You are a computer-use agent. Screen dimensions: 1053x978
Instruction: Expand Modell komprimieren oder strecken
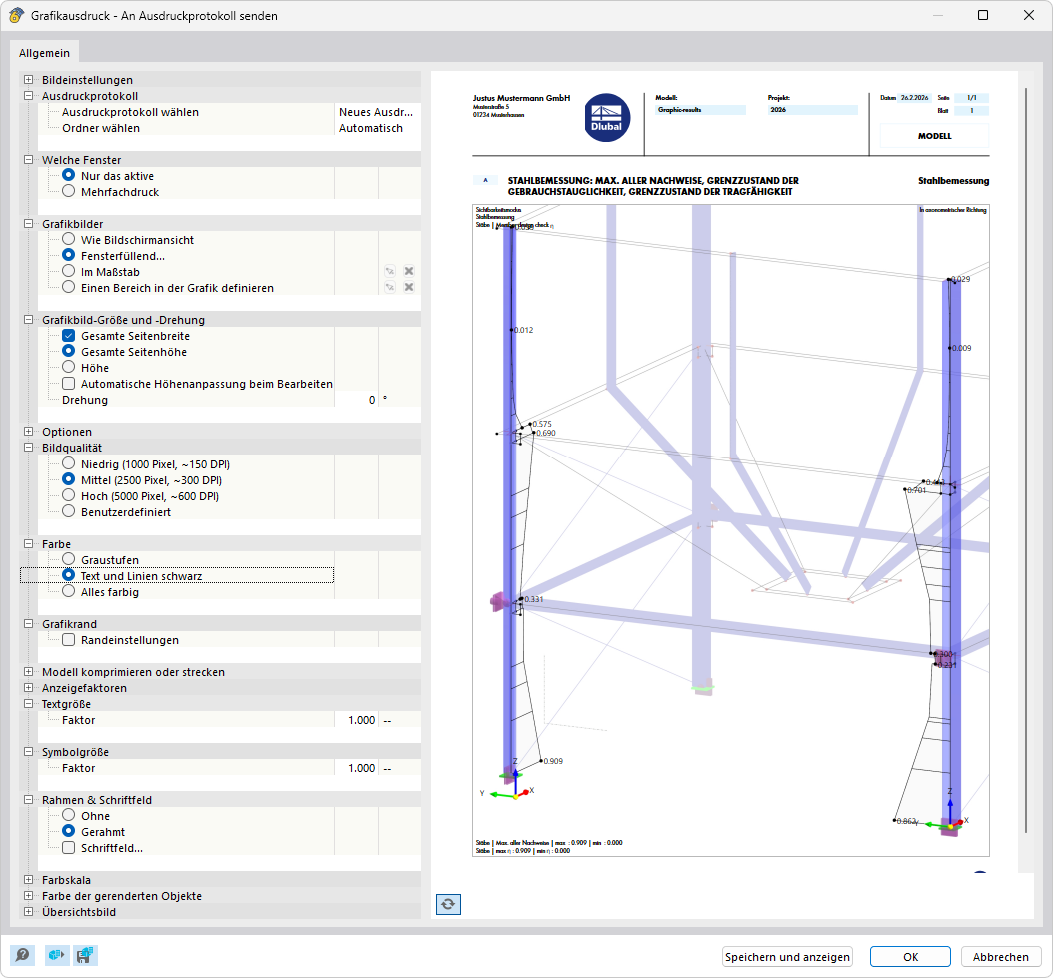pyautogui.click(x=28, y=672)
